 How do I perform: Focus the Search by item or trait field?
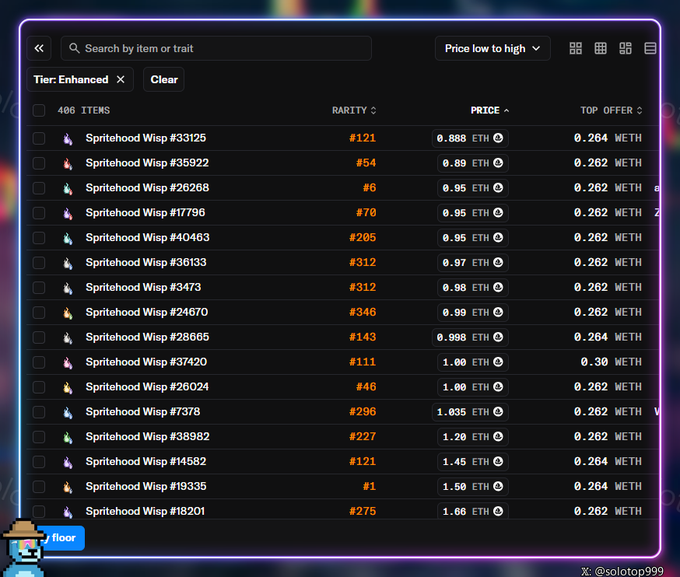point(216,48)
